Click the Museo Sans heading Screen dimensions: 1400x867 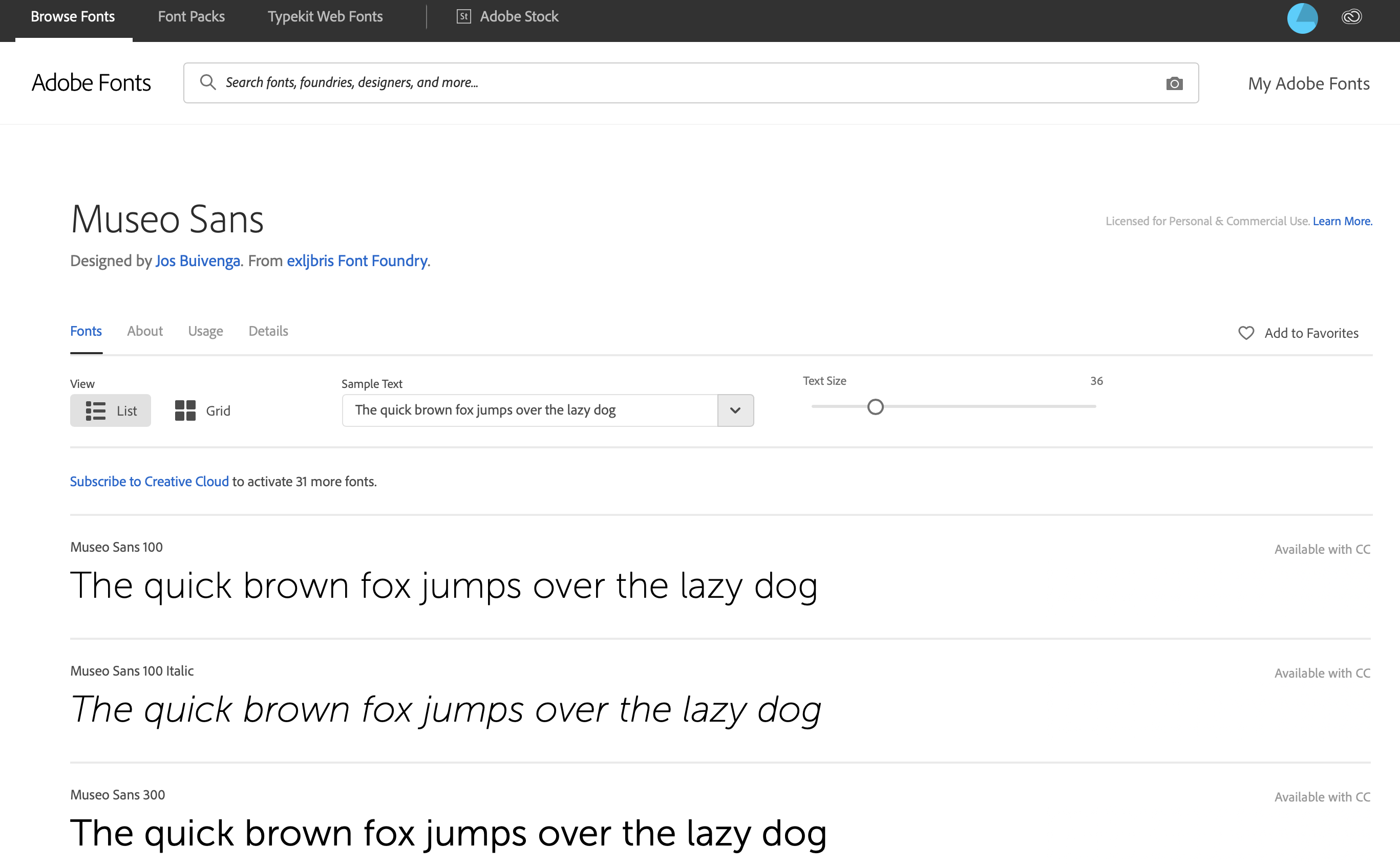pos(167,219)
